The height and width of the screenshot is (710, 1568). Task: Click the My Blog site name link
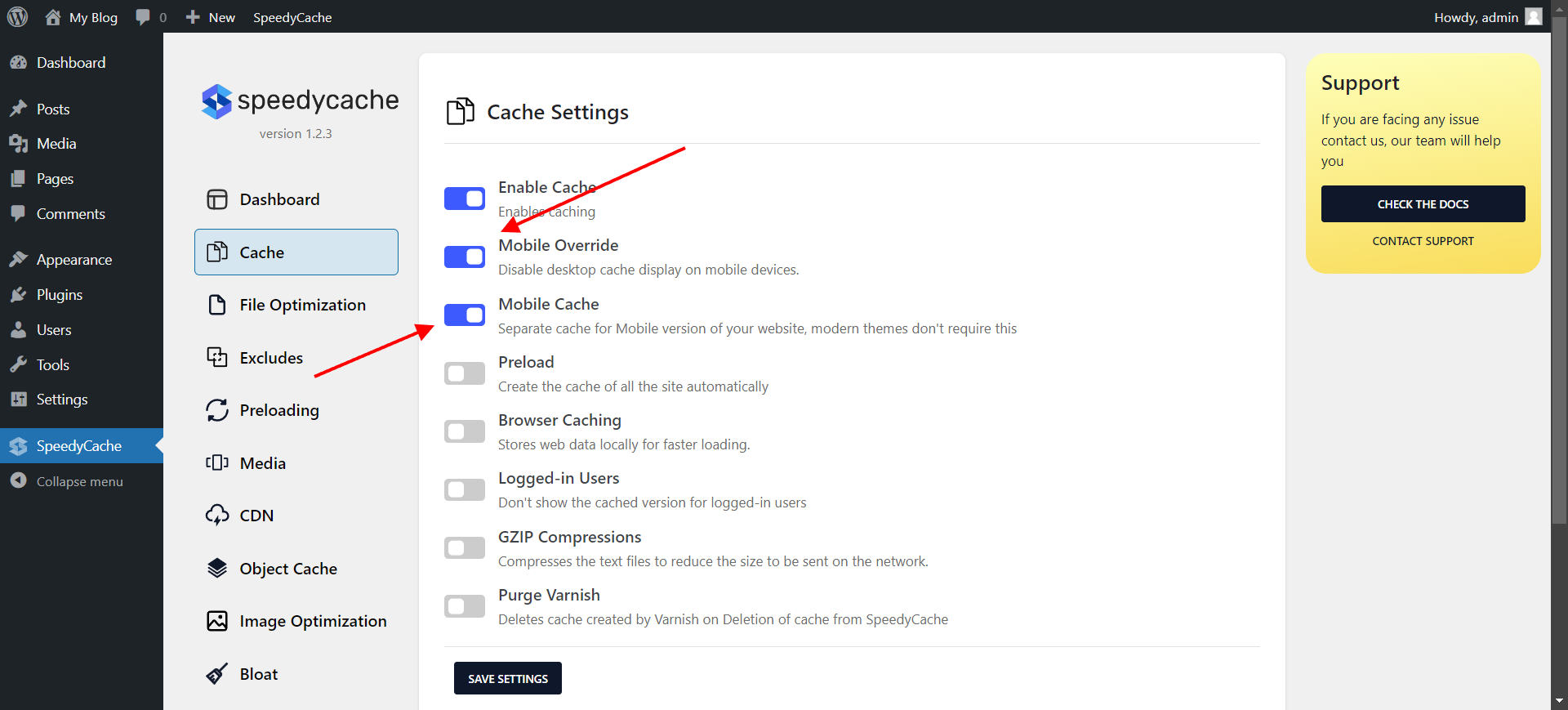point(93,17)
